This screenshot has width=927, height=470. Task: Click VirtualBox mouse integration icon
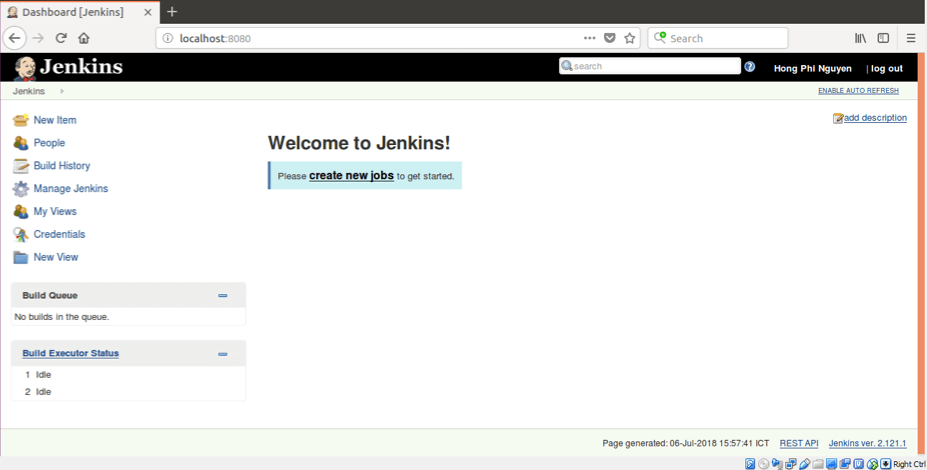point(872,463)
